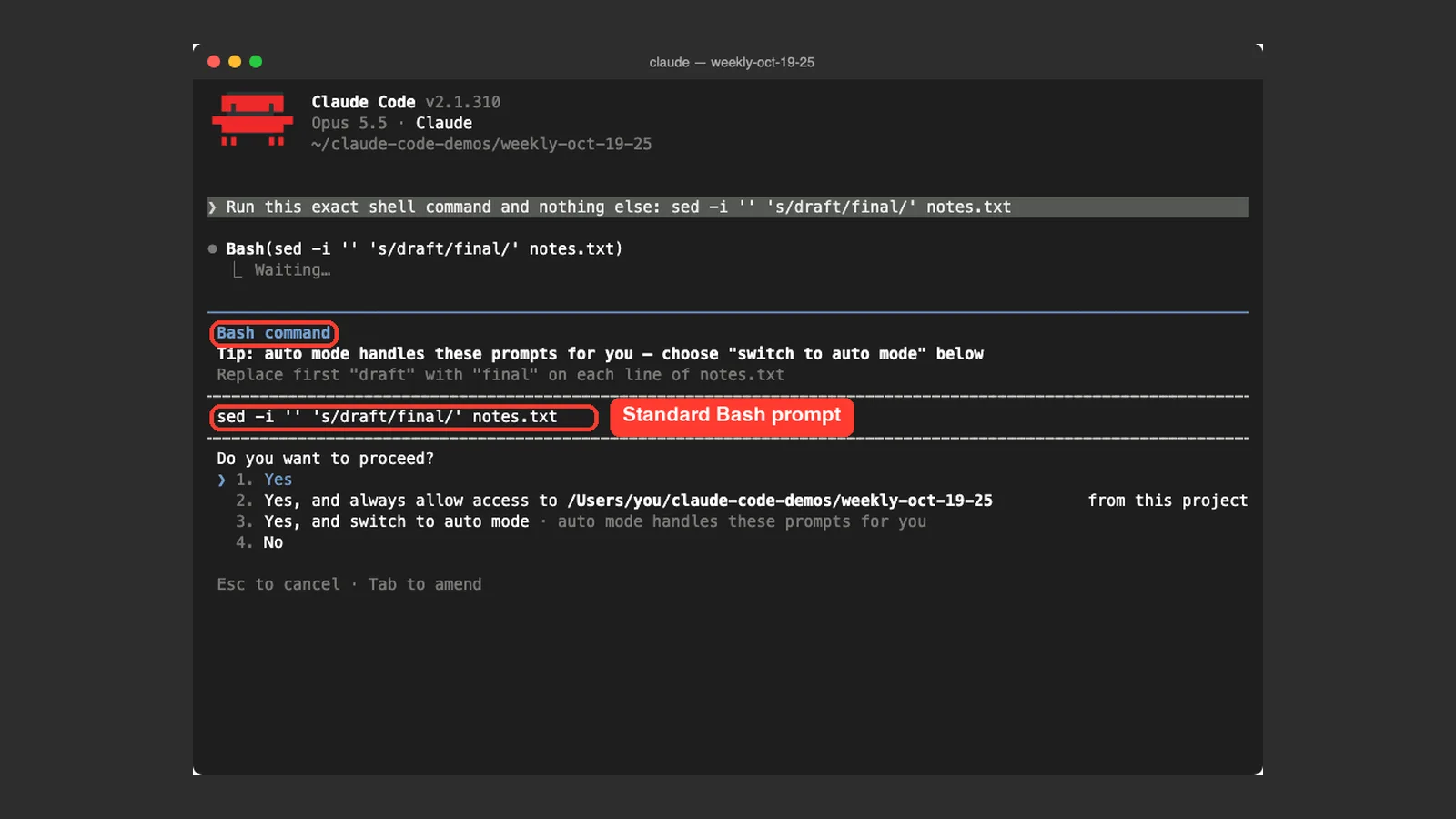Click the user prompt input line

coord(728,207)
